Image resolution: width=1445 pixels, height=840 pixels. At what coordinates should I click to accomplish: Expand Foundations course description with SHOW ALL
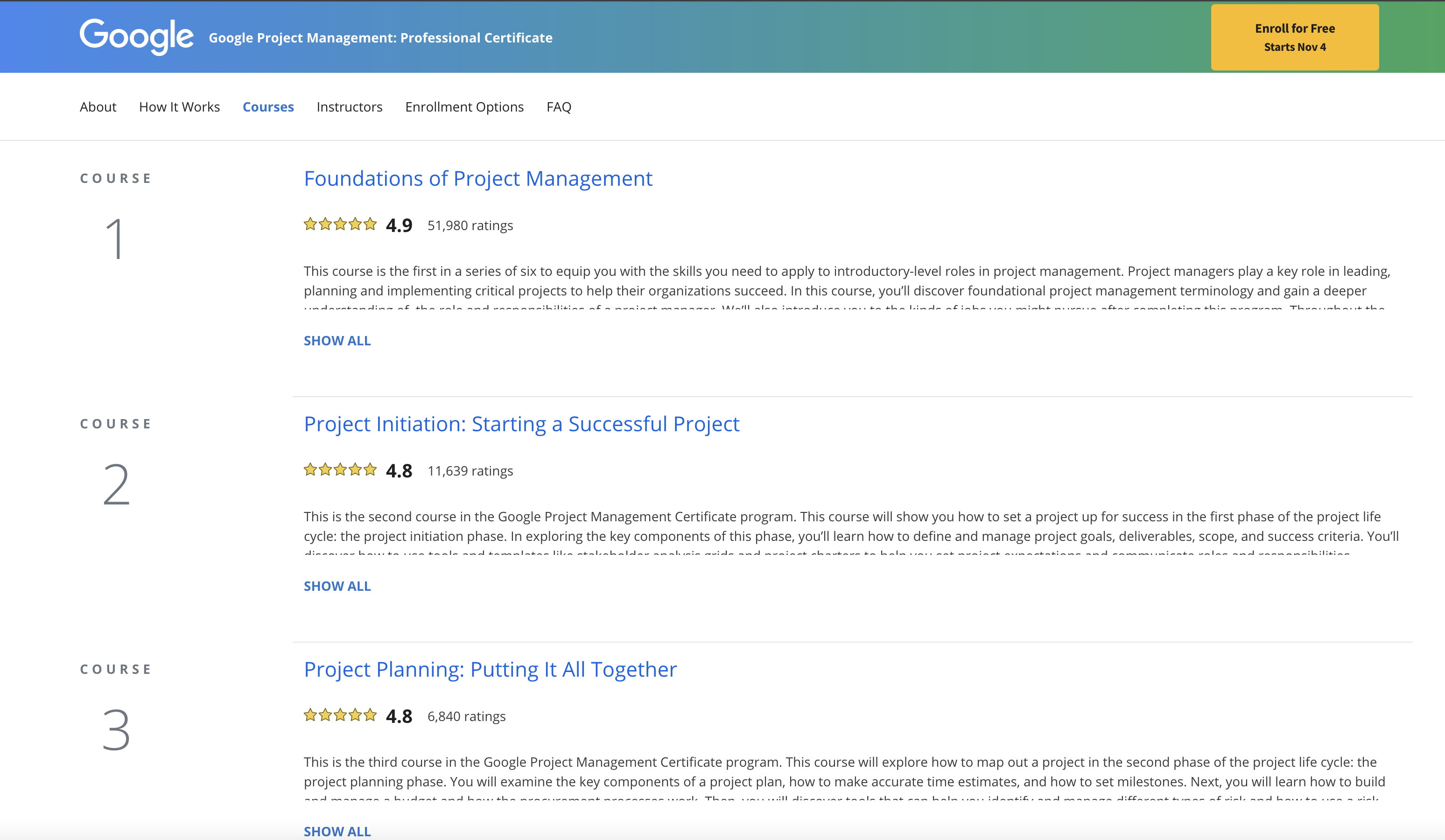coord(337,341)
